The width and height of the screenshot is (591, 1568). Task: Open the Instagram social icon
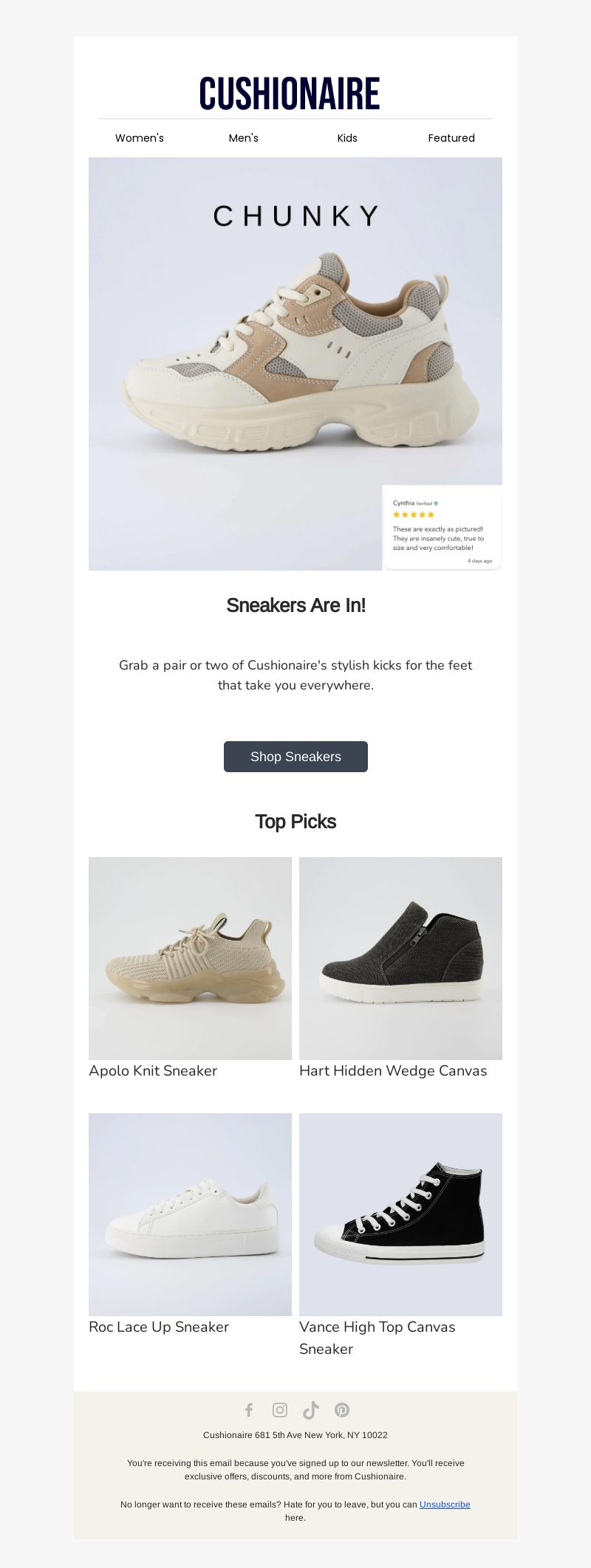pos(280,1410)
